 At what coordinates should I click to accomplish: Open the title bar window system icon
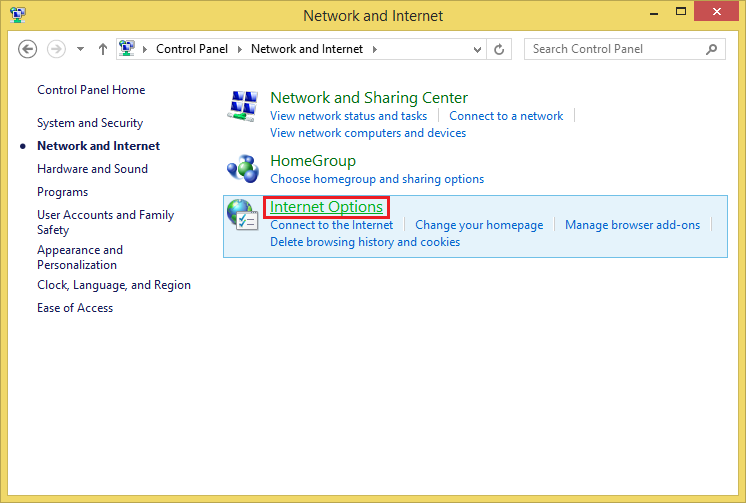[x=18, y=14]
